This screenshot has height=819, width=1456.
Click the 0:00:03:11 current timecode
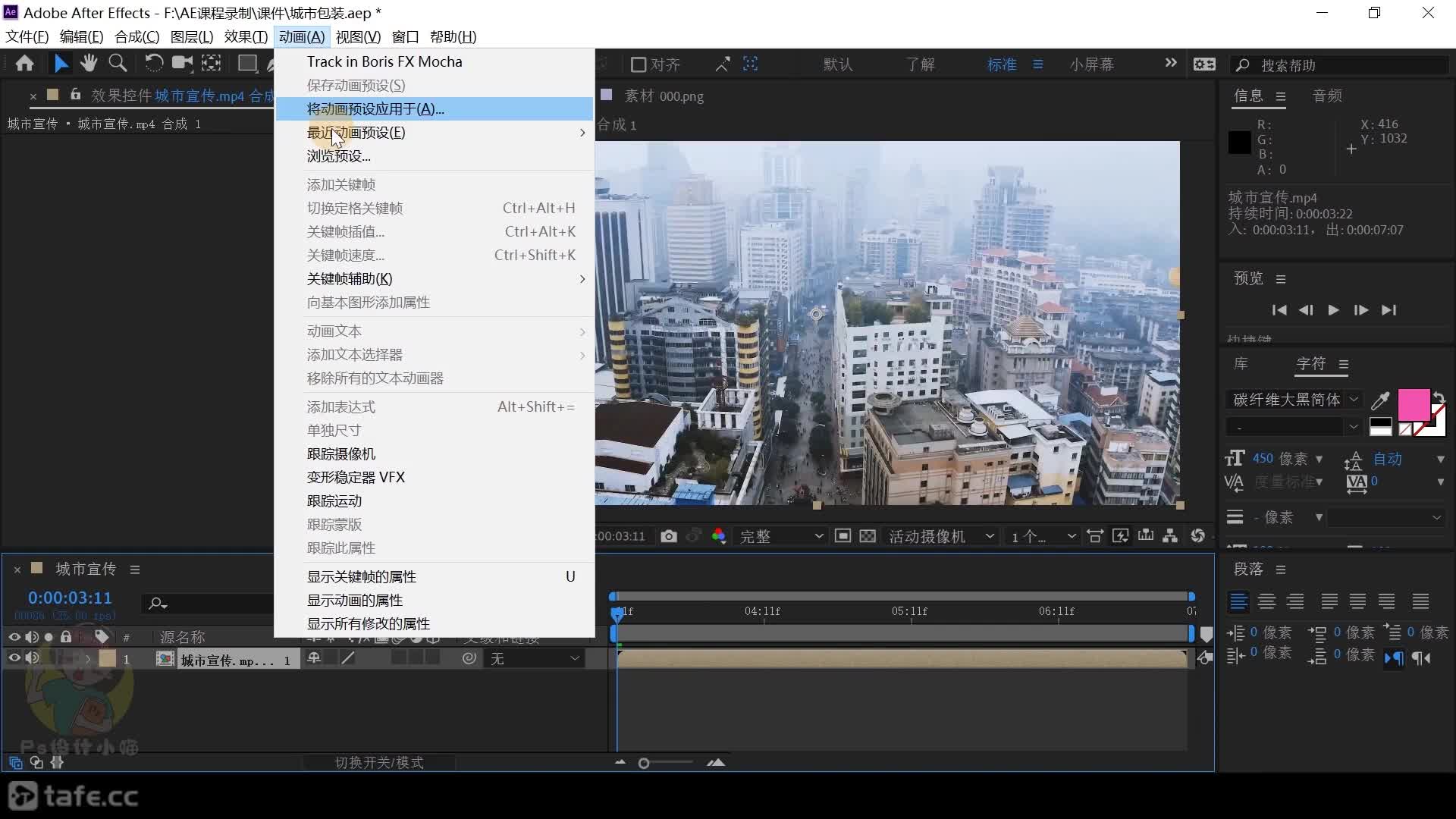(x=70, y=598)
